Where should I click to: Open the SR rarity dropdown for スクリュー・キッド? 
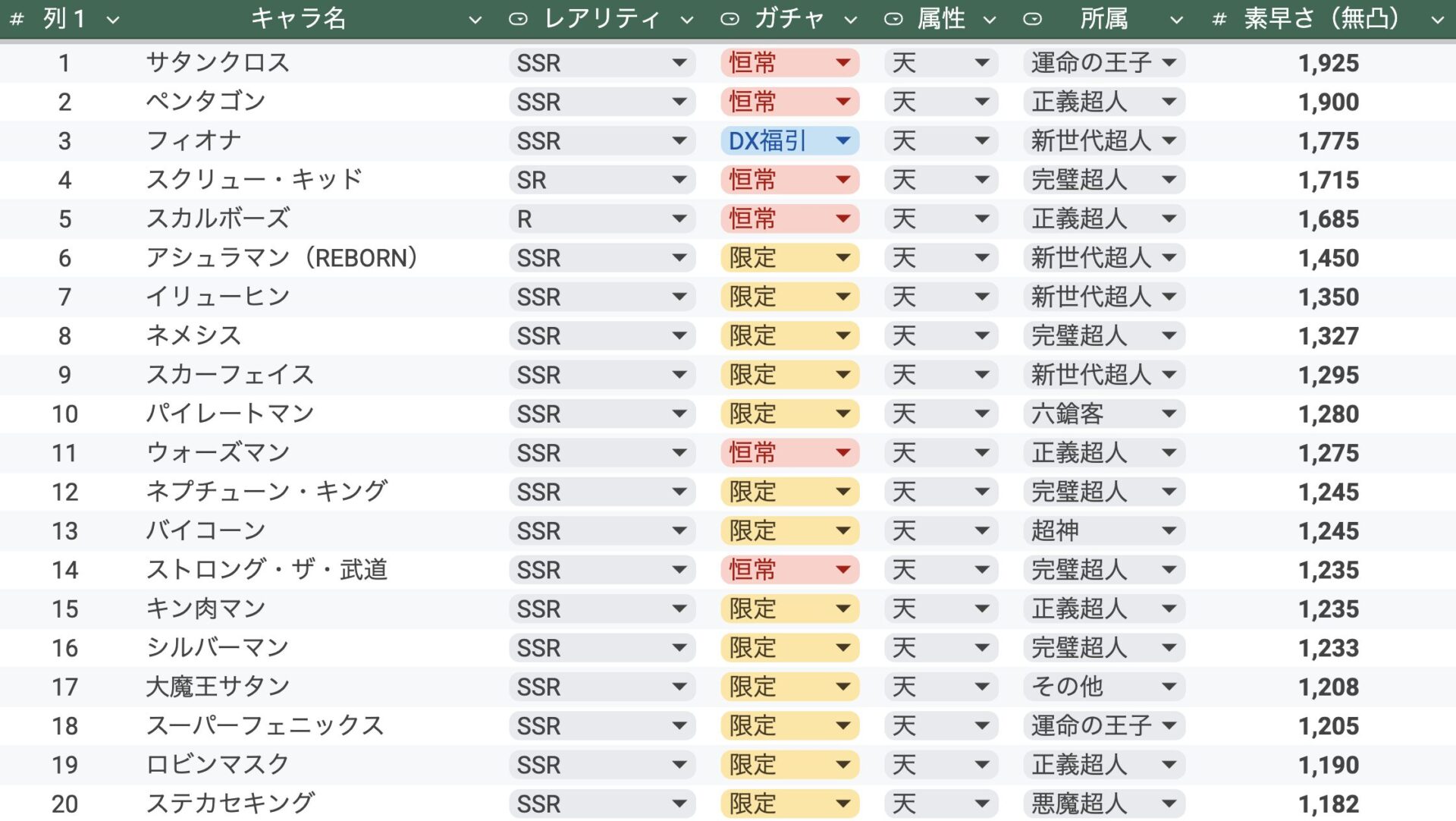(x=601, y=180)
